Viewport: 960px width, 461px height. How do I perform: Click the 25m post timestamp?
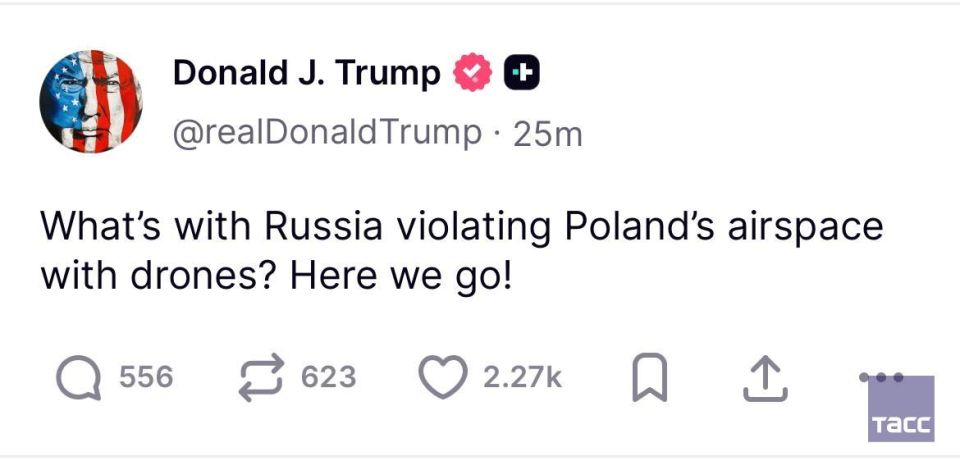click(547, 134)
